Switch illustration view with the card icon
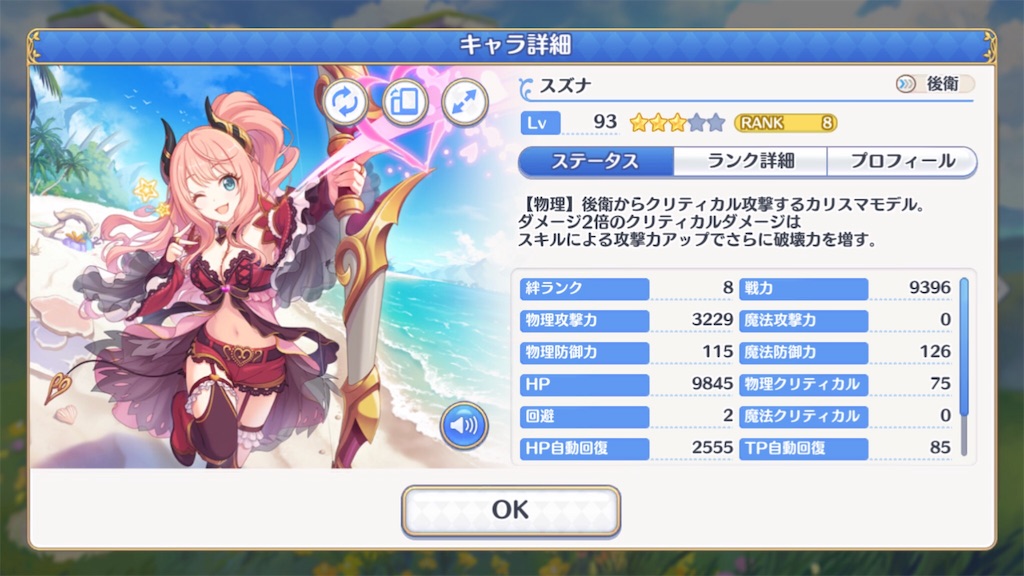Viewport: 1024px width, 576px height. 405,102
